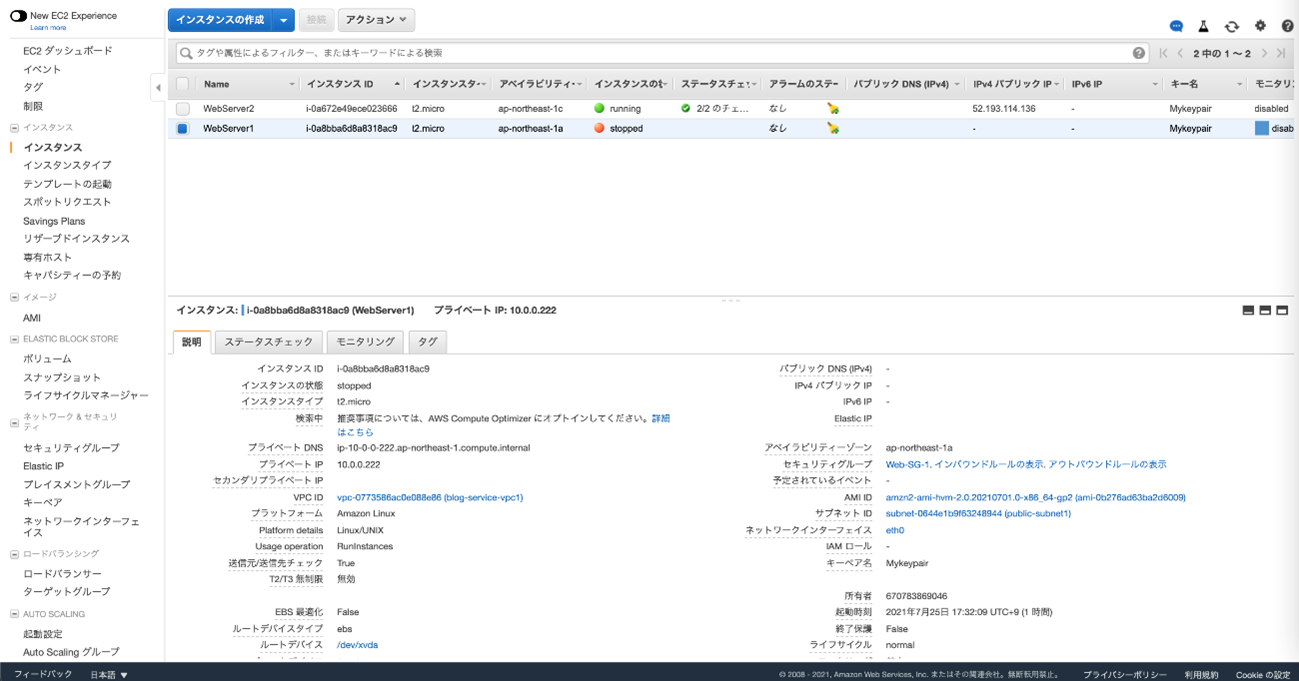The height and width of the screenshot is (681, 1299).
Task: Open the experiments flask icon
Action: tap(1203, 26)
